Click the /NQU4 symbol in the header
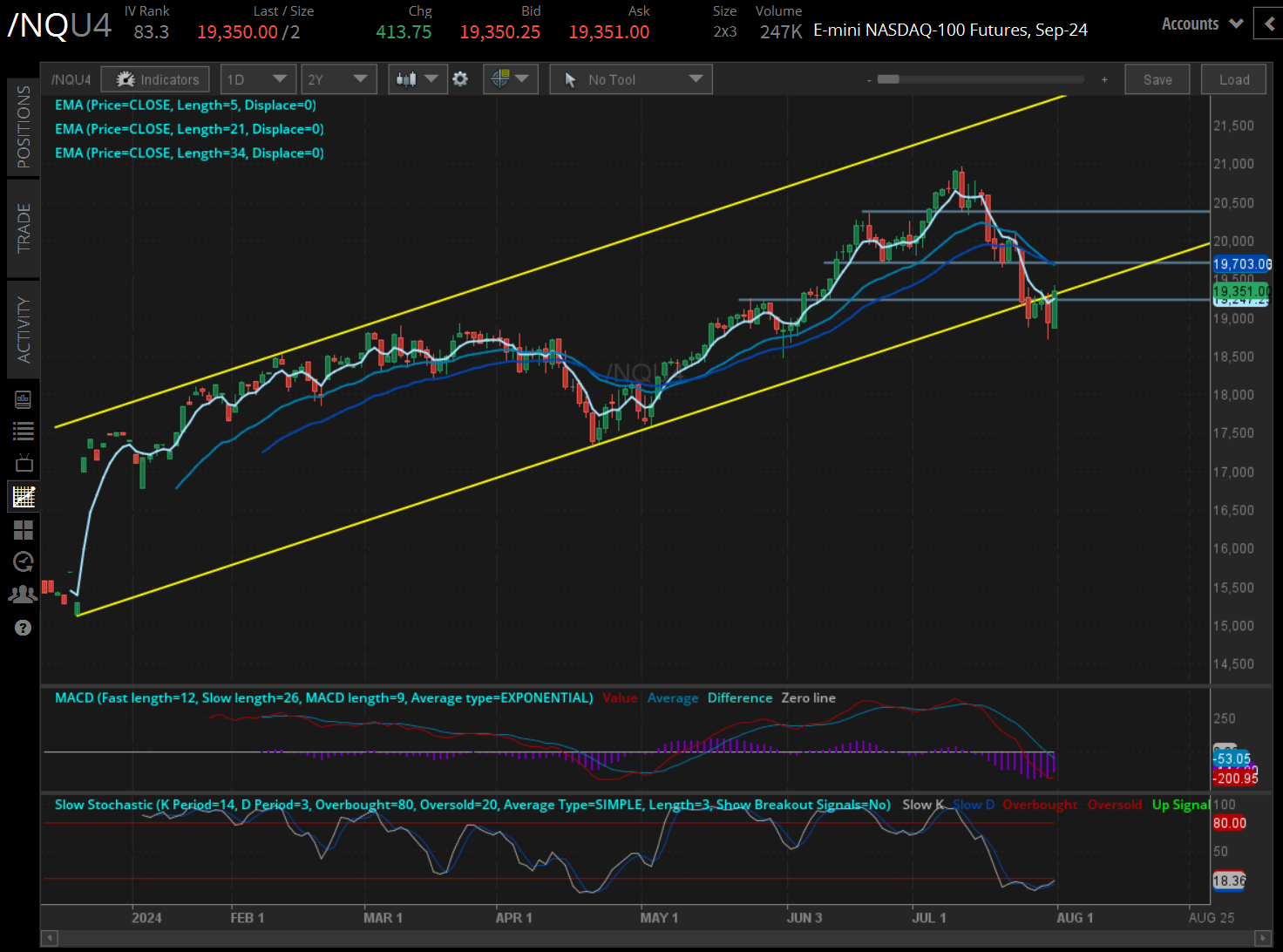Screen dimensions: 1283x952 pyautogui.click(x=59, y=24)
